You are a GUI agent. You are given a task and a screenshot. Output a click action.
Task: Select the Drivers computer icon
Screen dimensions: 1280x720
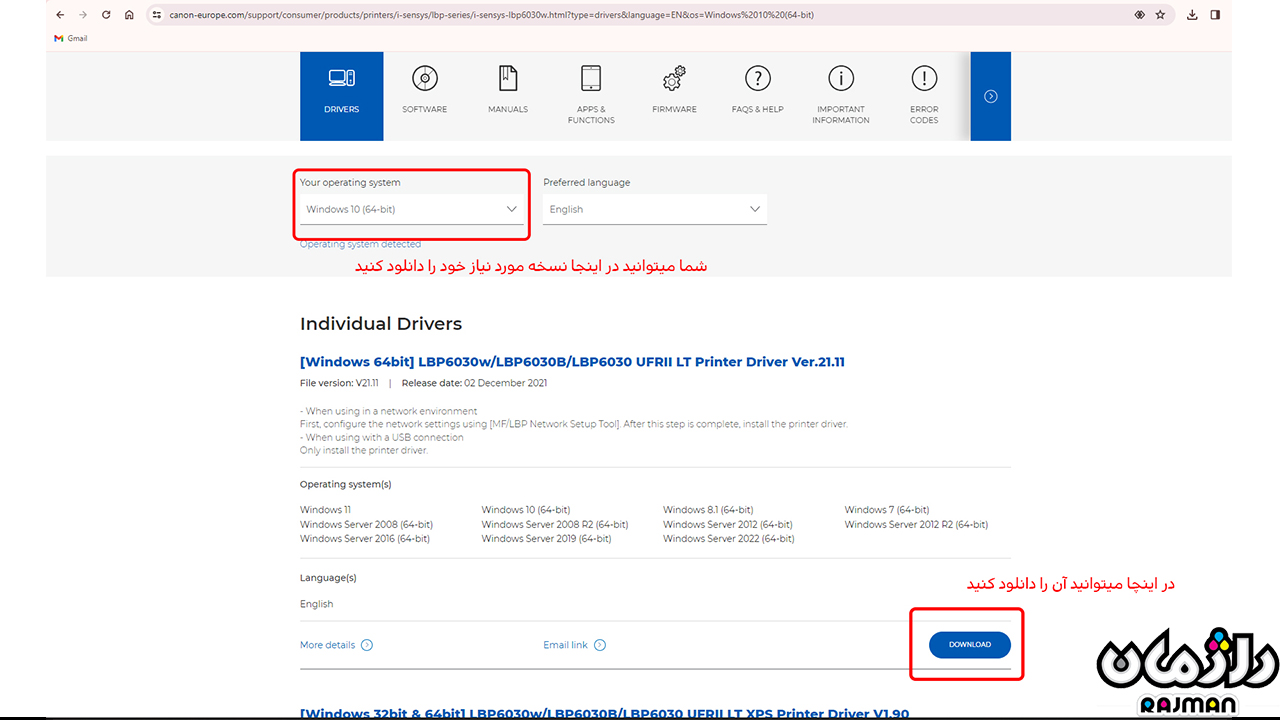(341, 78)
